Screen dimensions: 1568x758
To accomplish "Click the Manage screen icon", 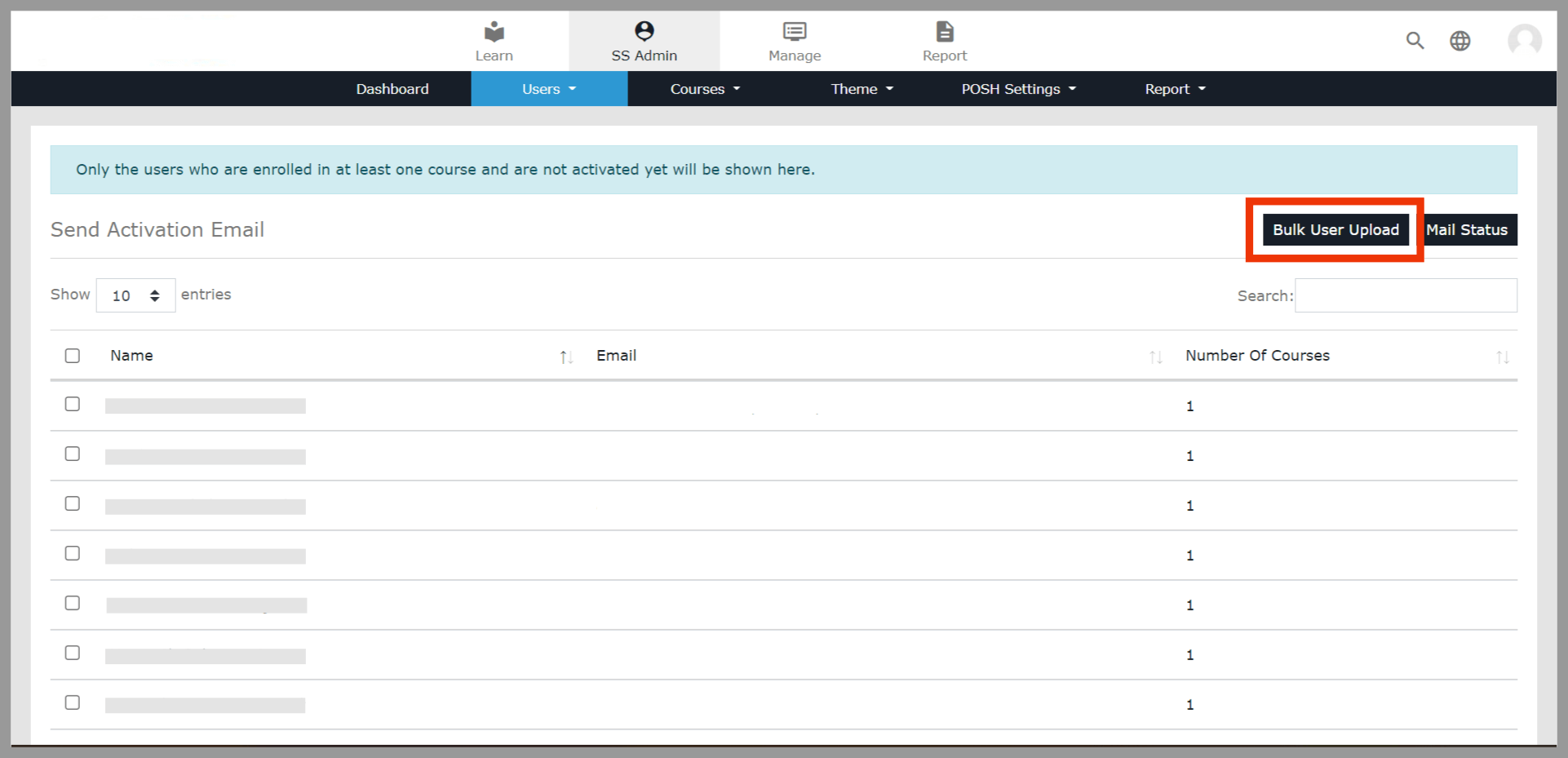I will click(794, 32).
